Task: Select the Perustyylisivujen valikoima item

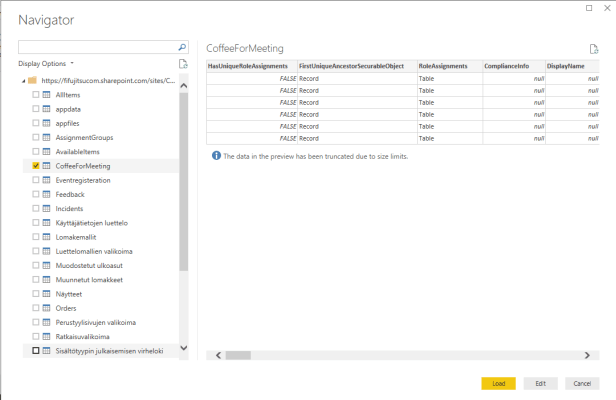Action: pos(95,322)
